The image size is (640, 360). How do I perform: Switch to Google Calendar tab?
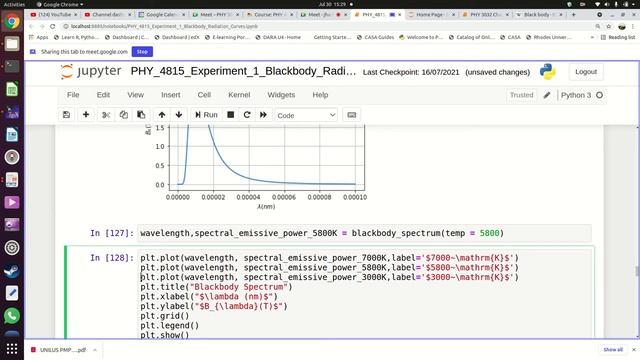(161, 14)
